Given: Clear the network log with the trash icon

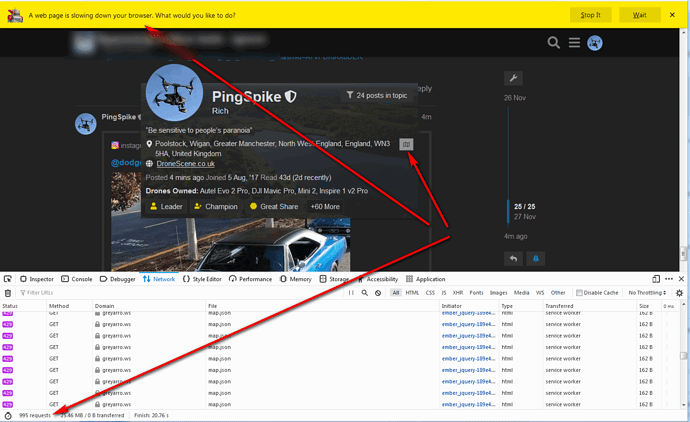Looking at the screenshot, I should tap(8, 293).
